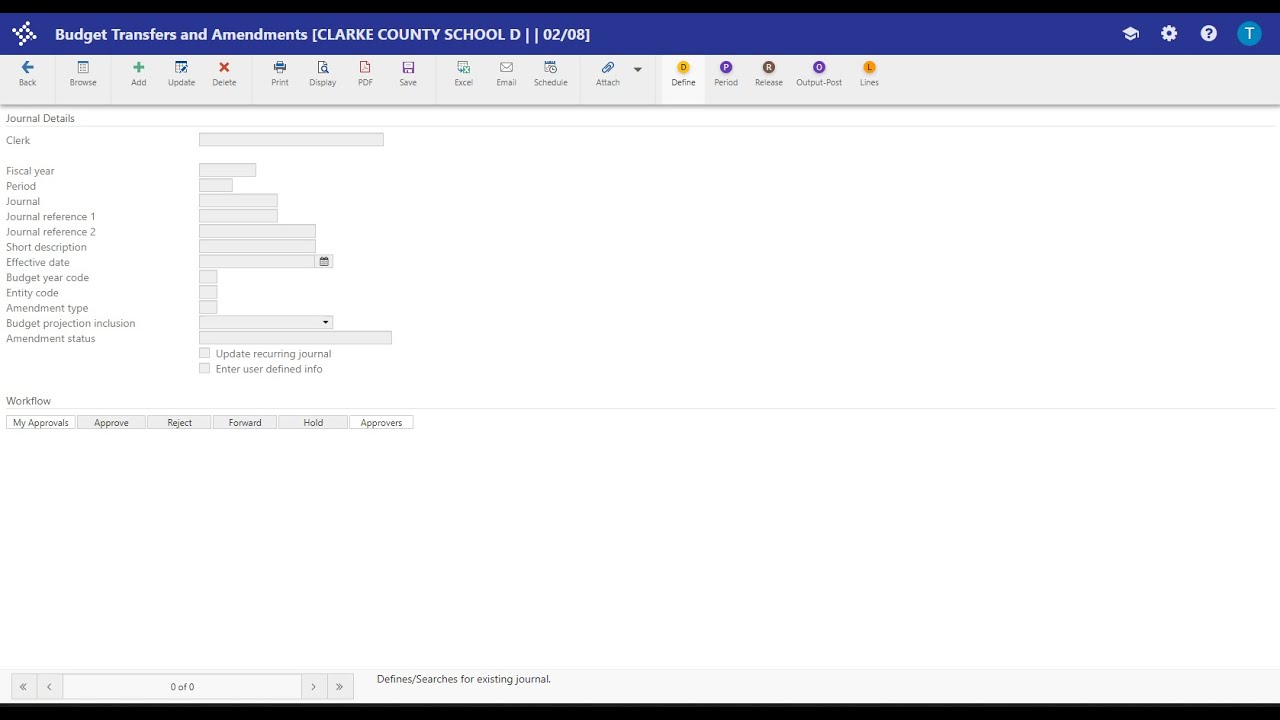This screenshot has height=720, width=1280.
Task: Open the Effective date calendar icon
Action: tap(324, 262)
